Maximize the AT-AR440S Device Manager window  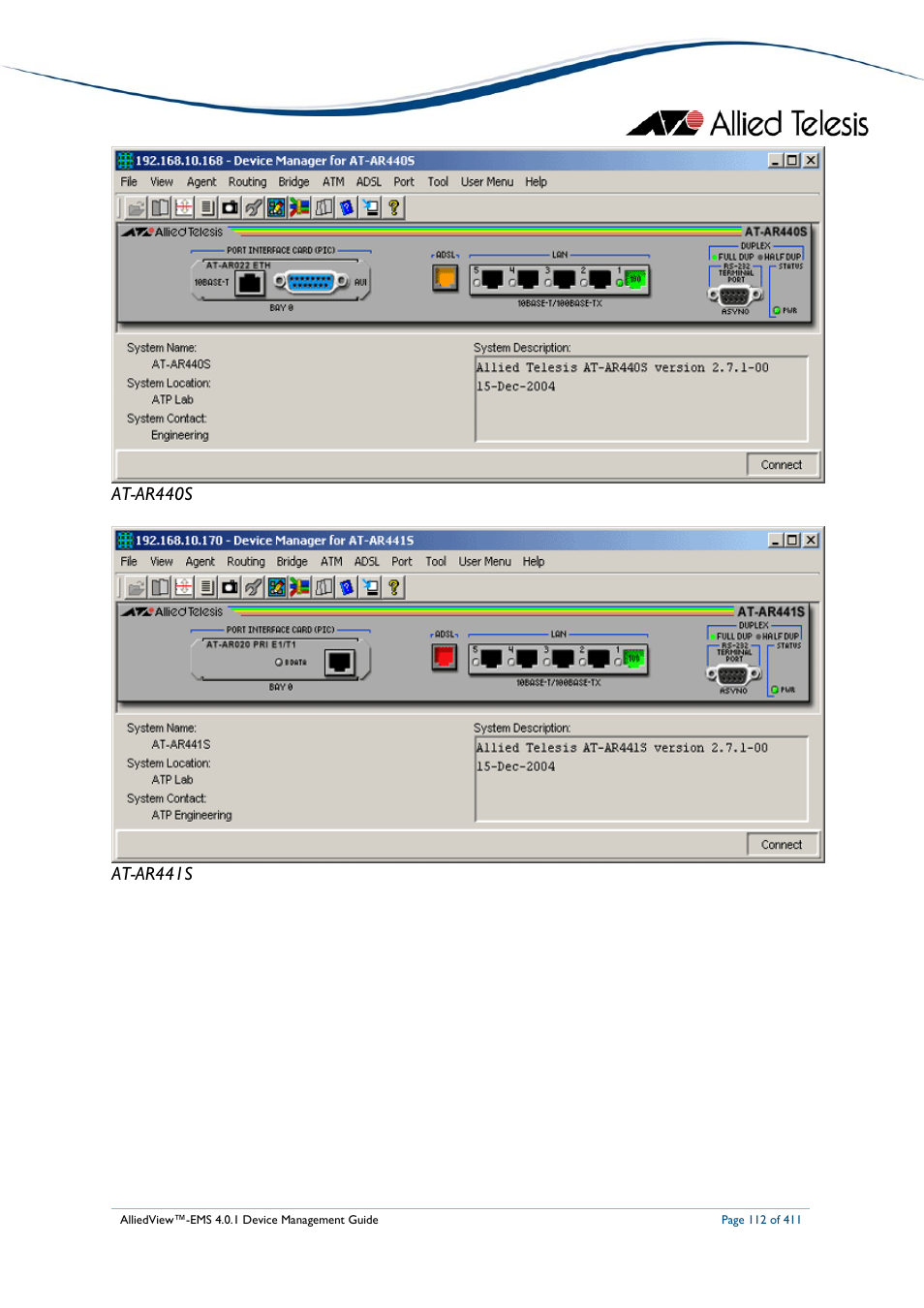click(x=792, y=161)
